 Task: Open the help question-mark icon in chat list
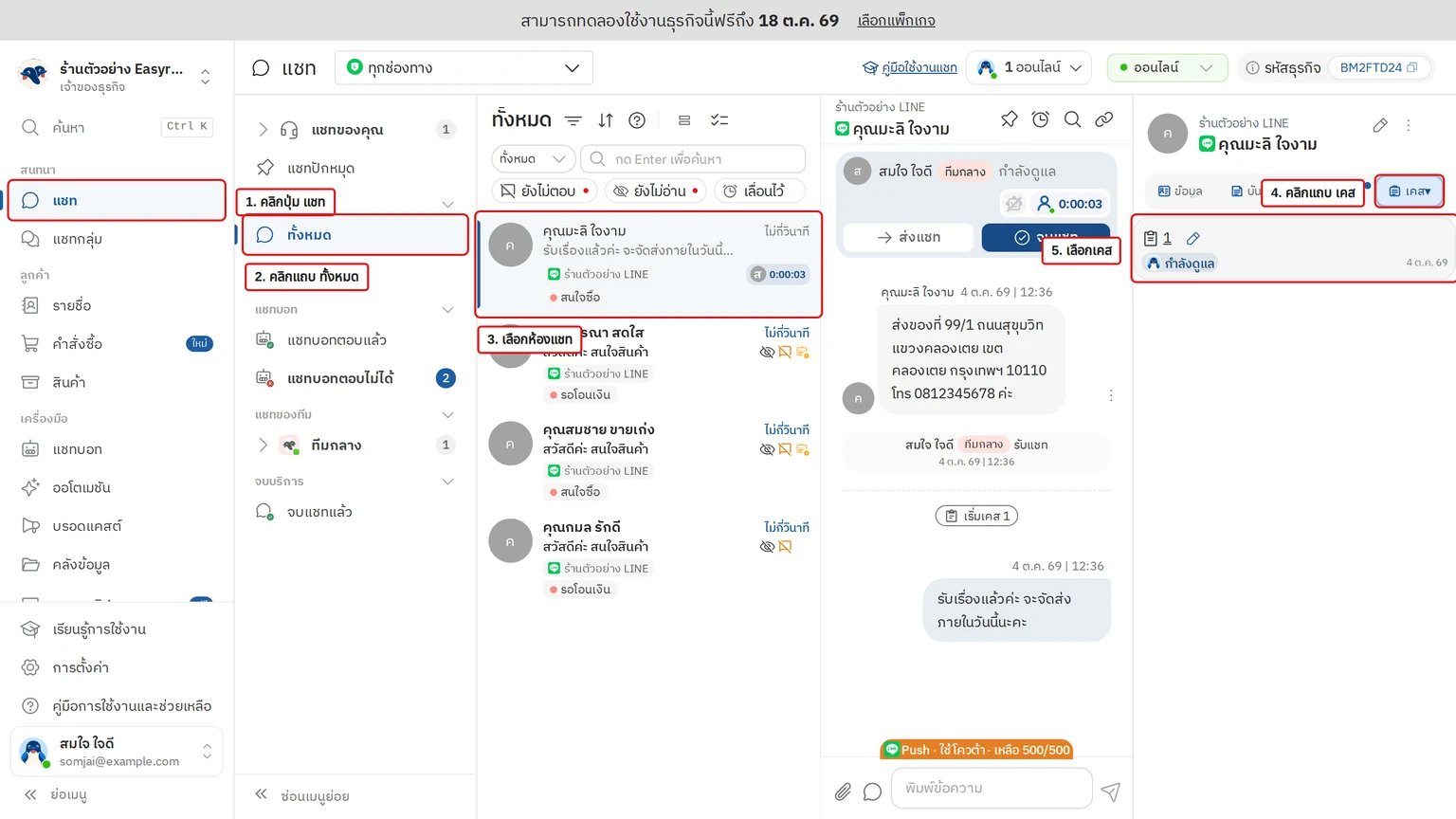click(637, 120)
